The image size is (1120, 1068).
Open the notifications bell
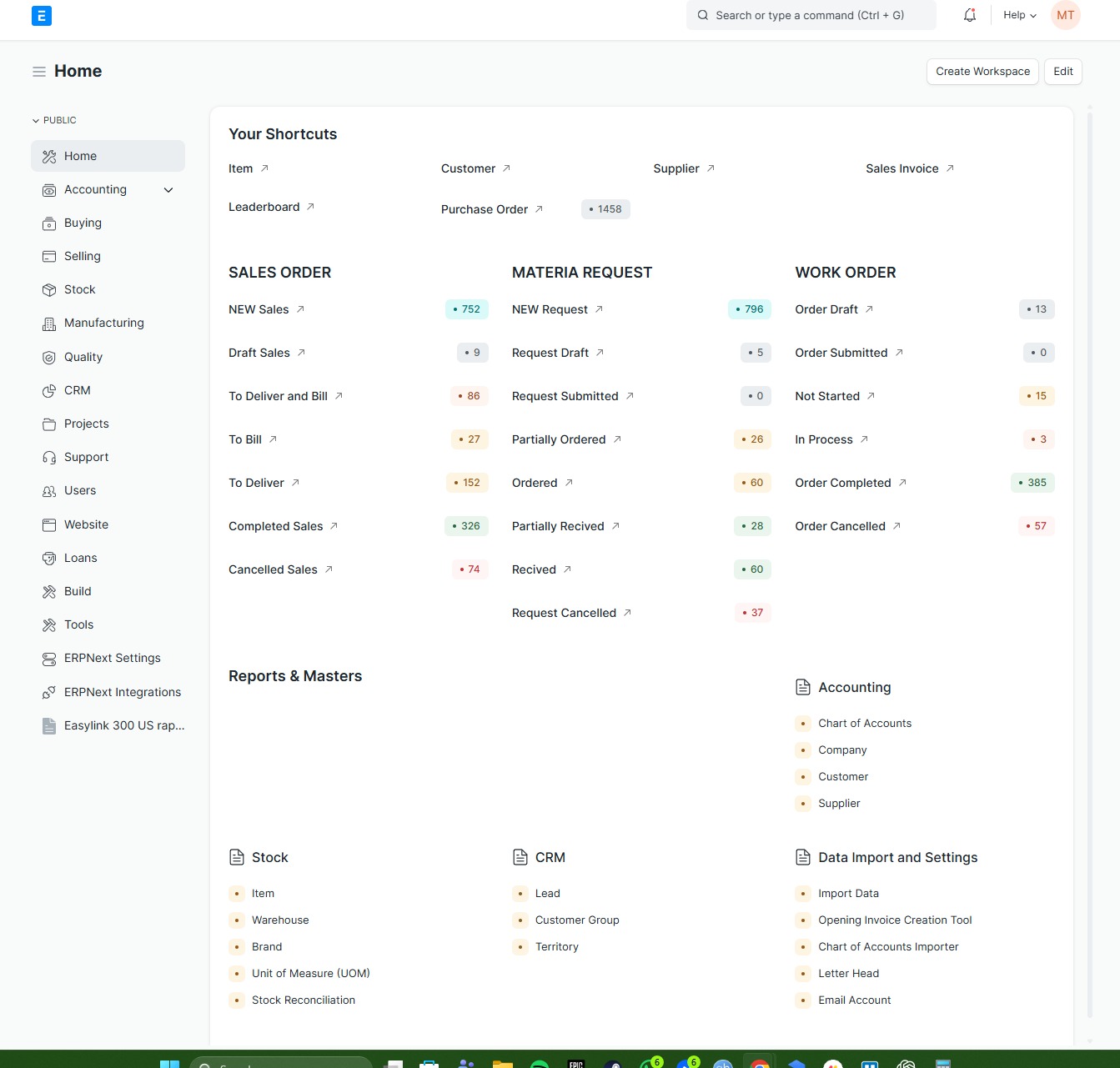[x=968, y=14]
